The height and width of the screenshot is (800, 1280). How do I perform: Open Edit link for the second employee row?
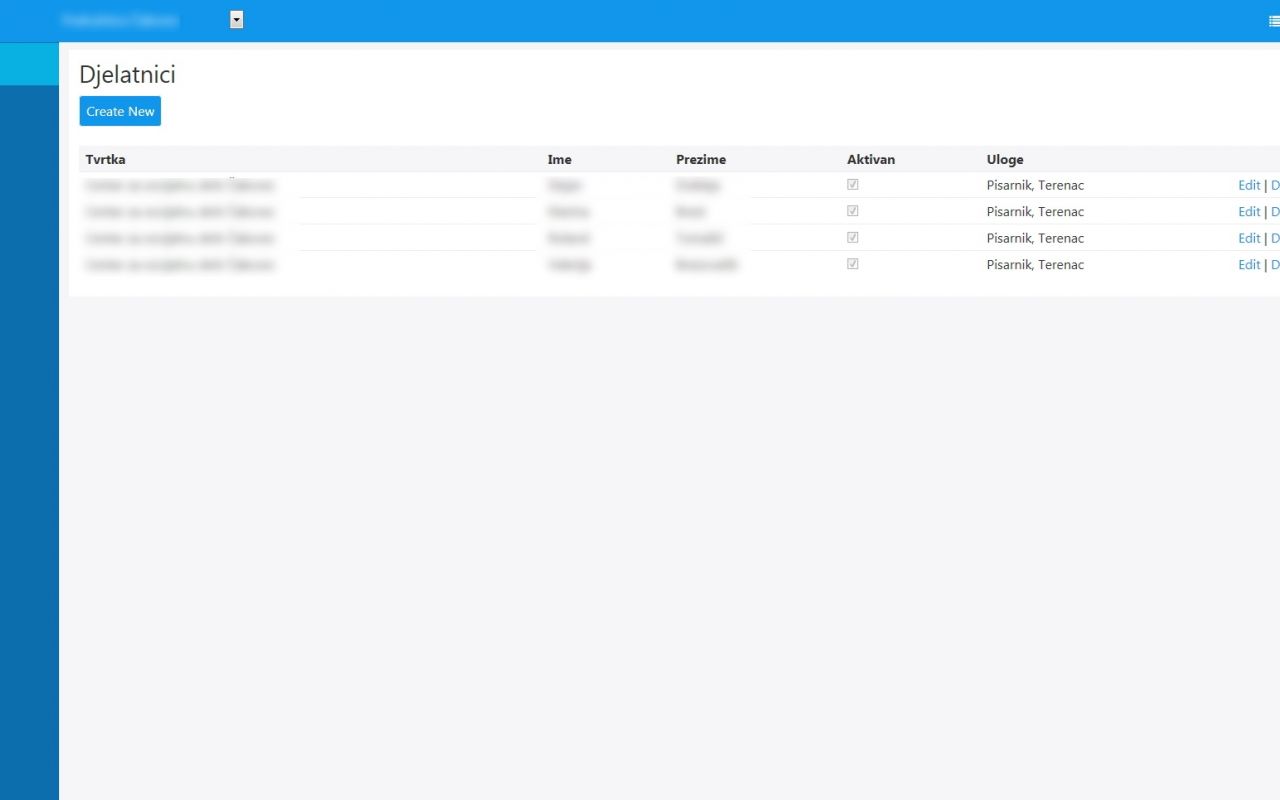point(1249,211)
